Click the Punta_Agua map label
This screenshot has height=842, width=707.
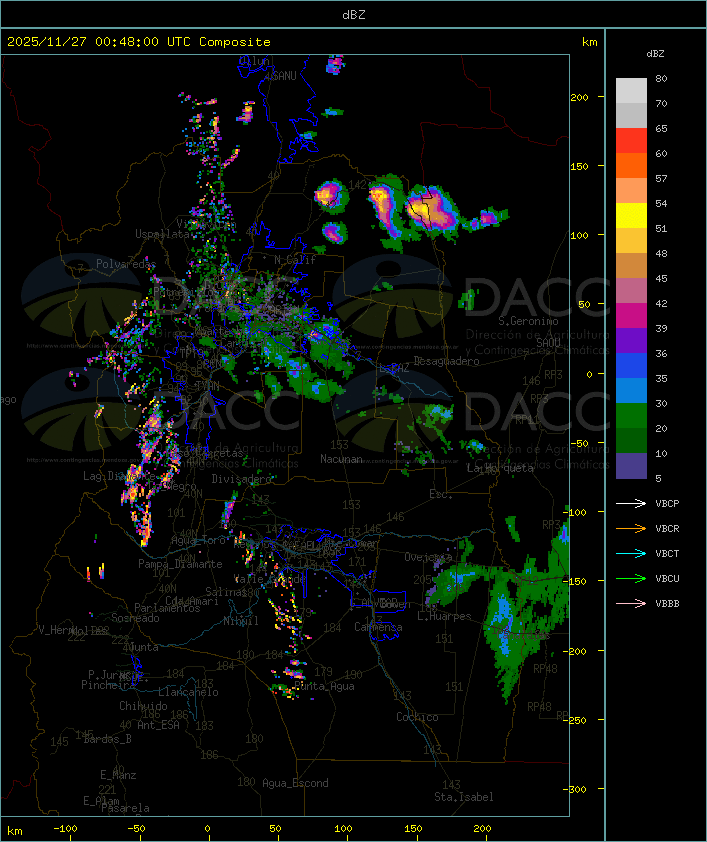324,686
